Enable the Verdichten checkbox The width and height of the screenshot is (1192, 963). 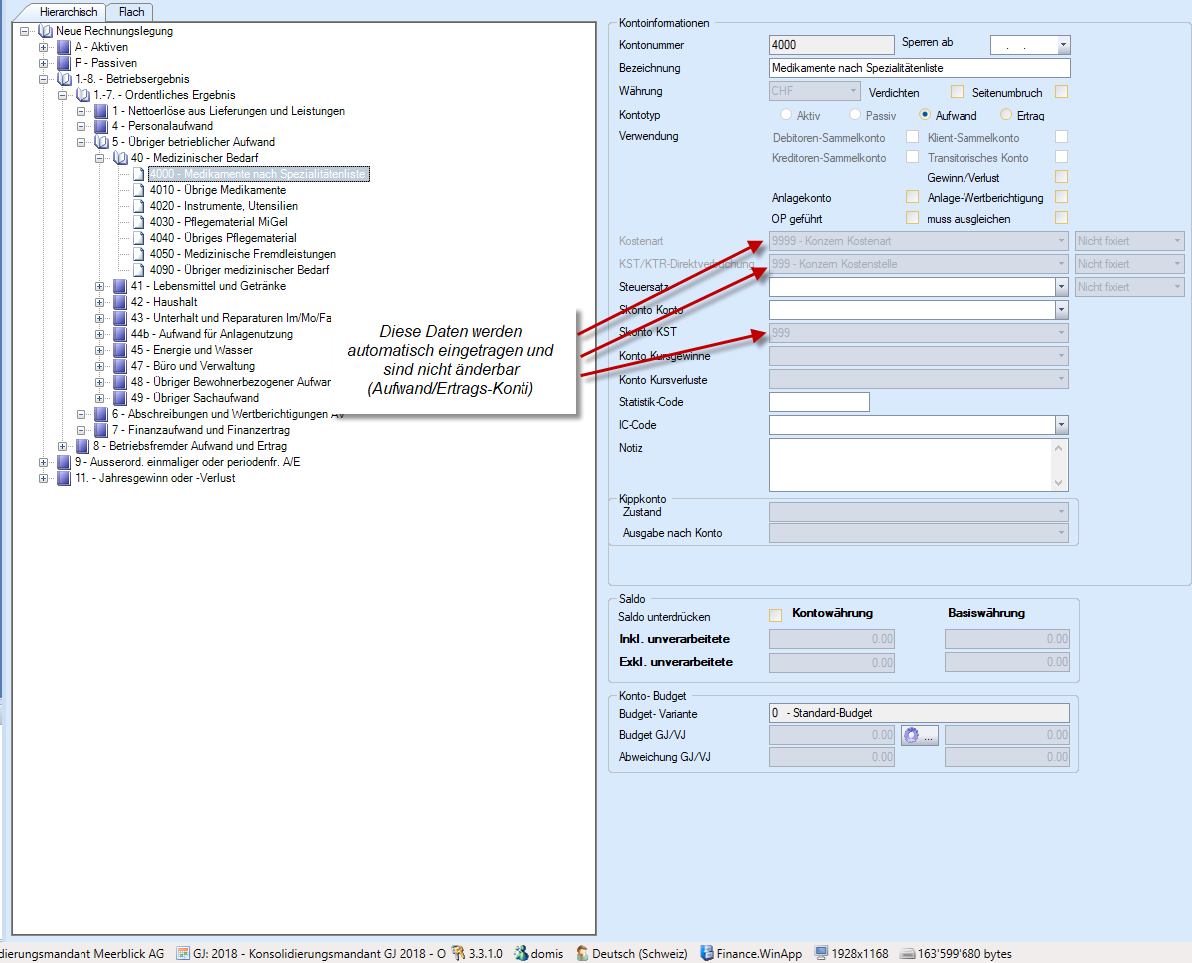tap(958, 92)
